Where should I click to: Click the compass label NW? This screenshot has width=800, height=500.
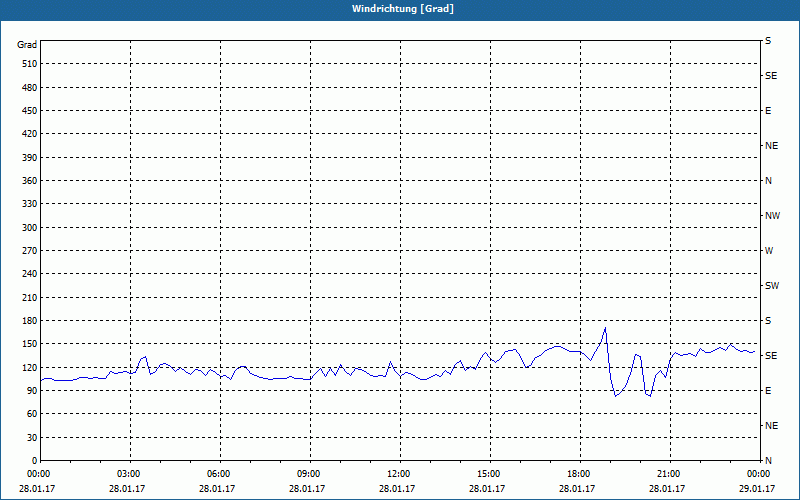click(772, 216)
